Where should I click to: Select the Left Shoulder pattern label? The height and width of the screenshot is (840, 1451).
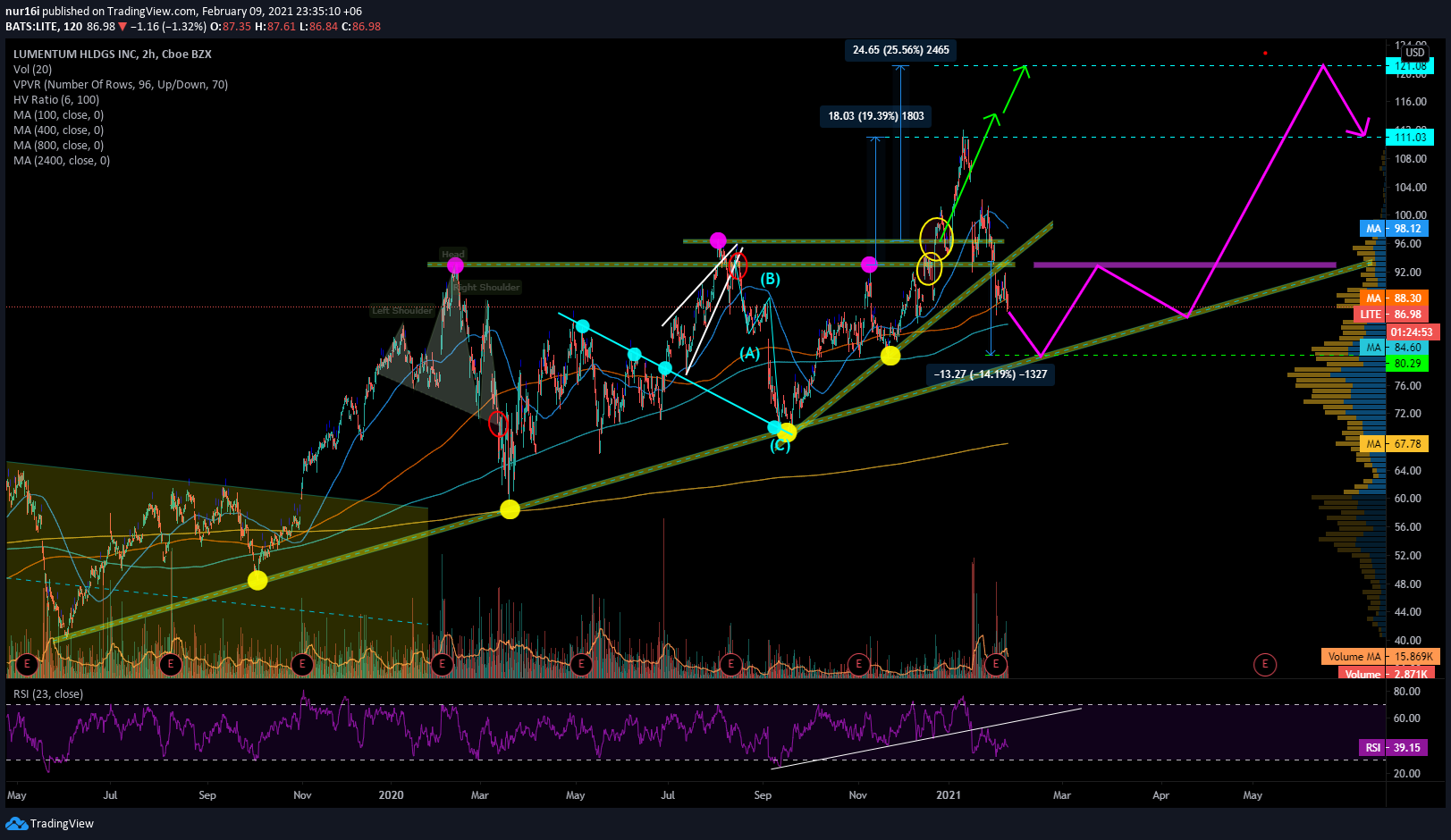pyautogui.click(x=402, y=311)
